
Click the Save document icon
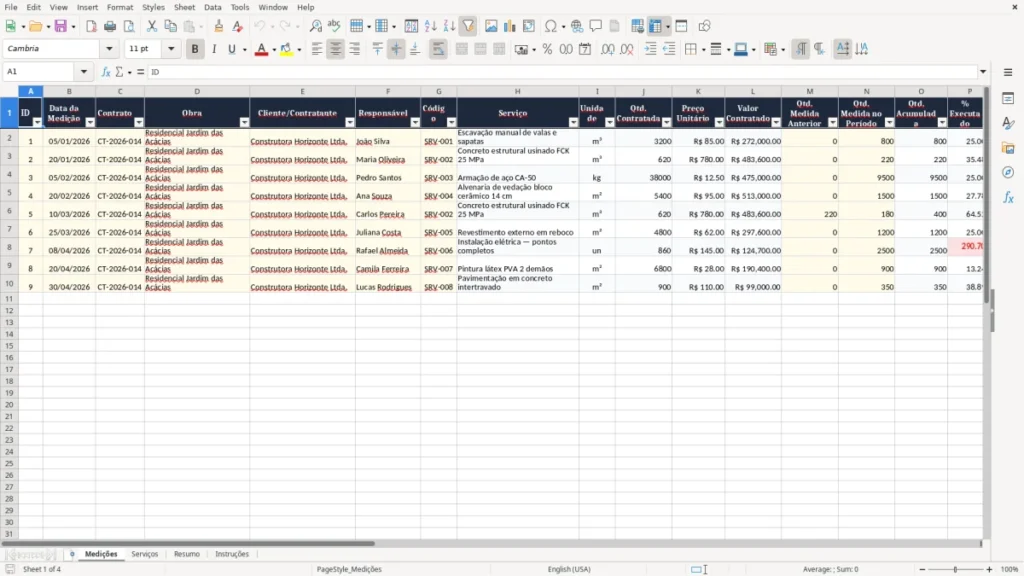[61, 26]
